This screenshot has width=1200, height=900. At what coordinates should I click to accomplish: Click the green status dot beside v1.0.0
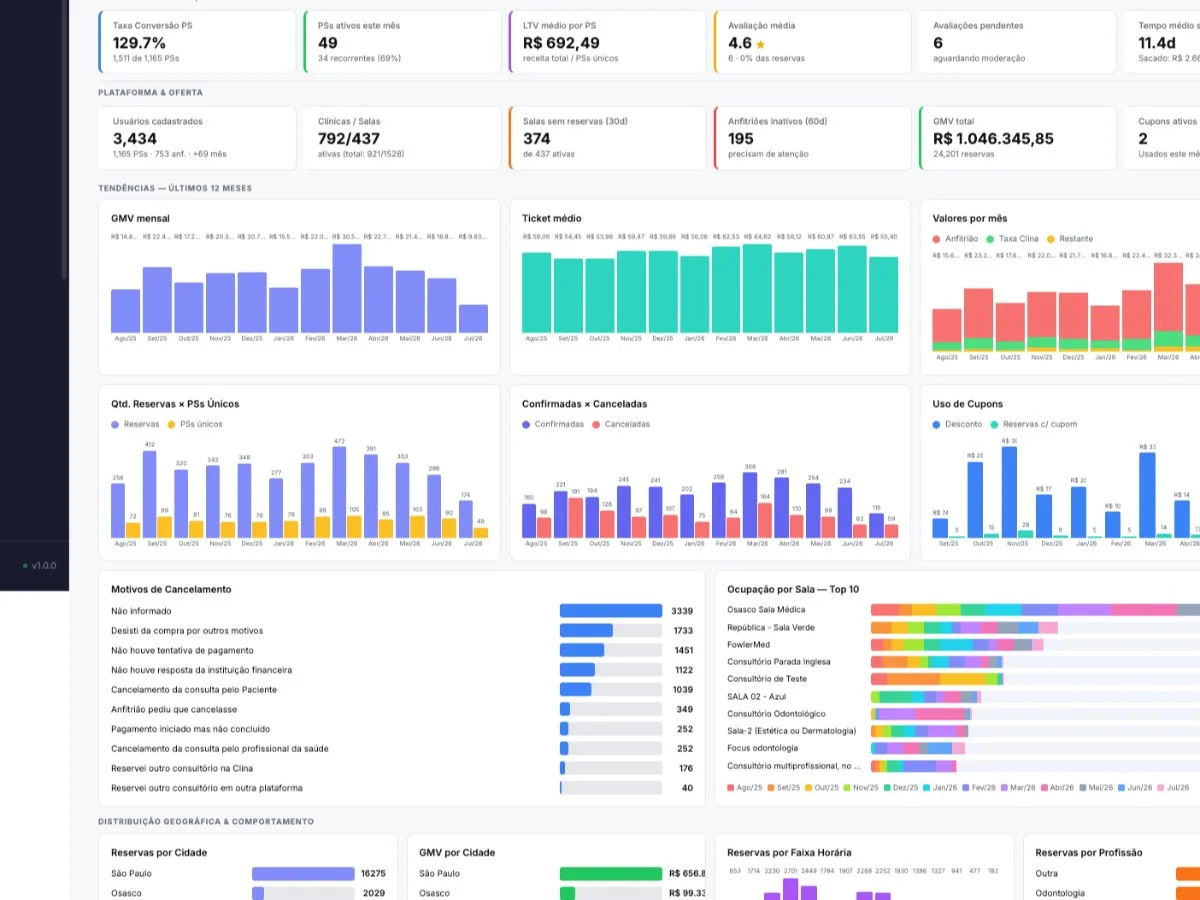coord(24,566)
